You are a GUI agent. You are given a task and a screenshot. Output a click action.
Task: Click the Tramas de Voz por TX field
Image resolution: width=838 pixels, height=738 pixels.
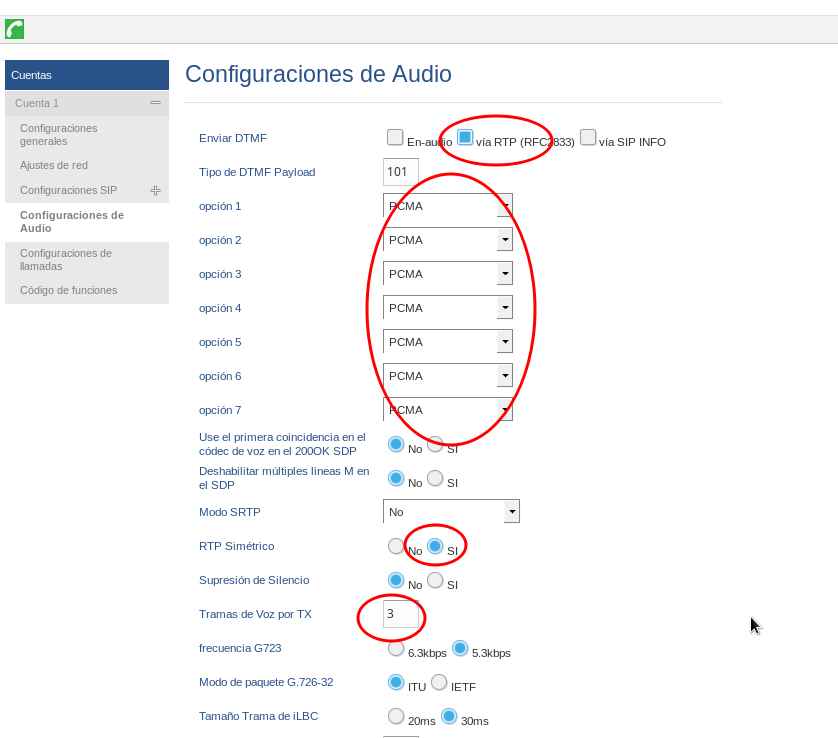[400, 614]
